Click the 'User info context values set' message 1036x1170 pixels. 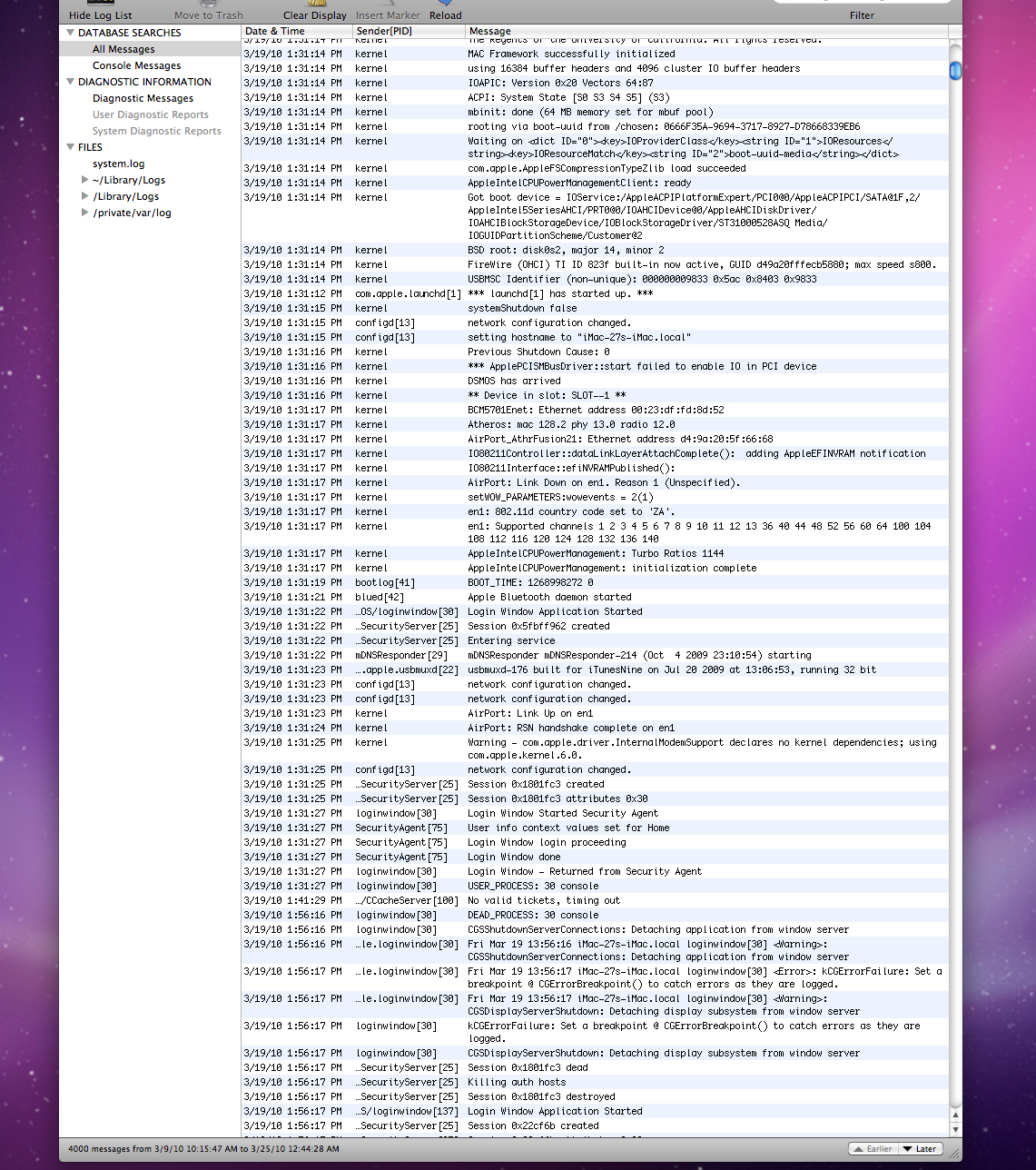click(x=568, y=828)
